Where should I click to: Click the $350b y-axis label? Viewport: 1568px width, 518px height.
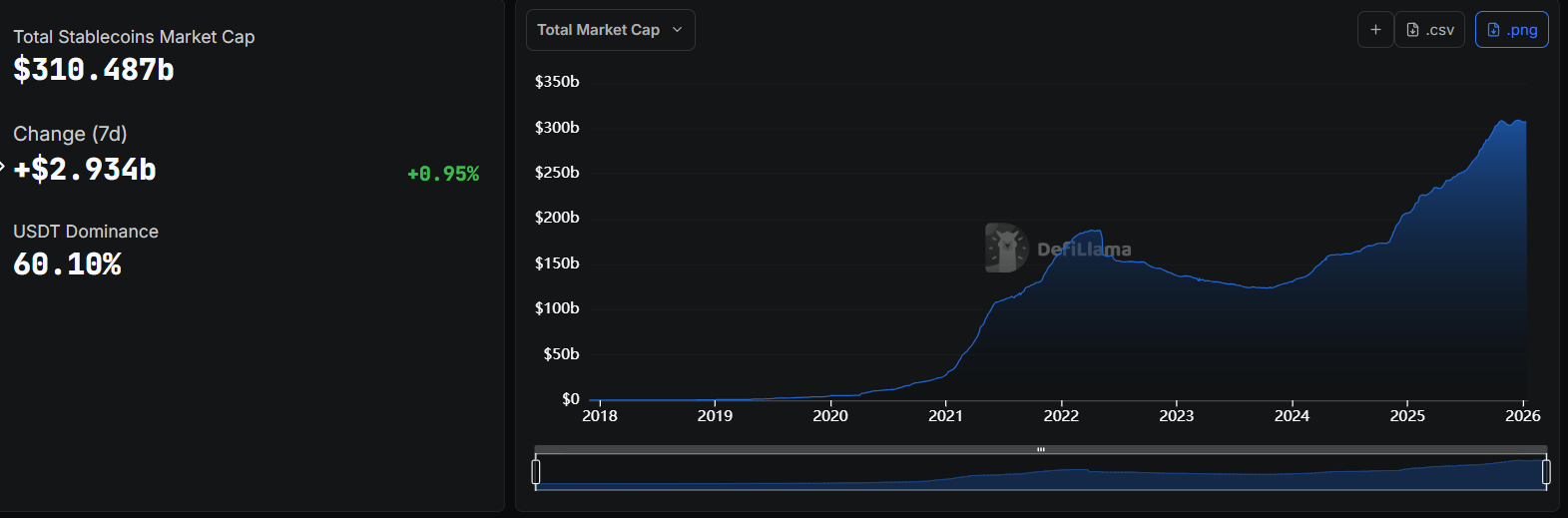click(557, 82)
